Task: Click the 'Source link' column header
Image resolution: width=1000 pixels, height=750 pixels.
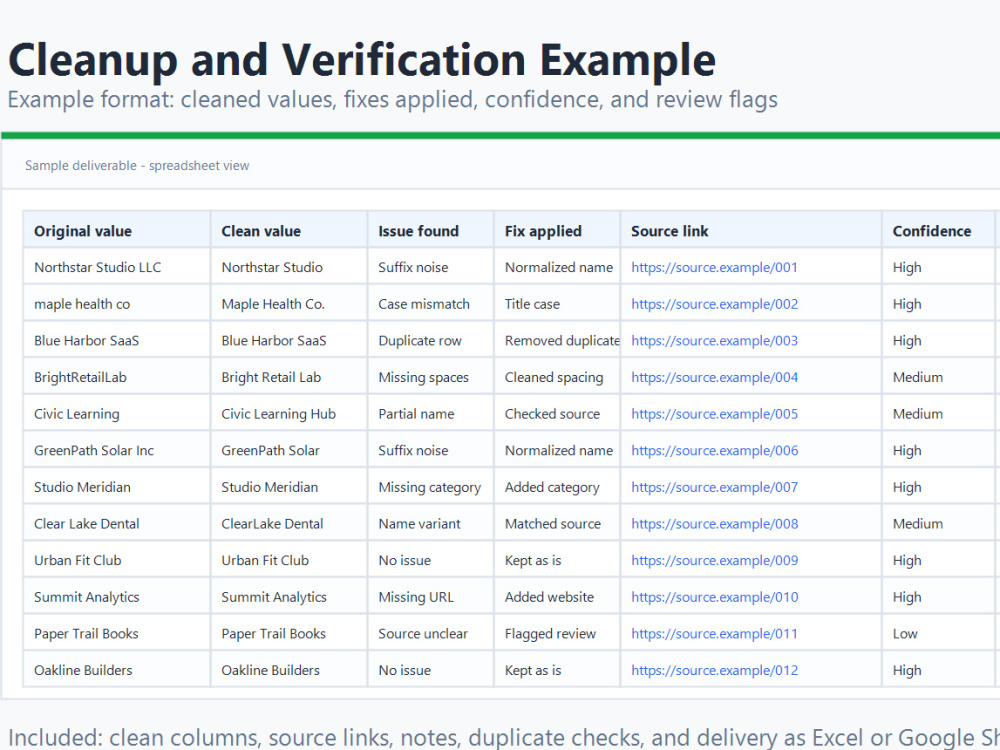Action: (x=751, y=230)
